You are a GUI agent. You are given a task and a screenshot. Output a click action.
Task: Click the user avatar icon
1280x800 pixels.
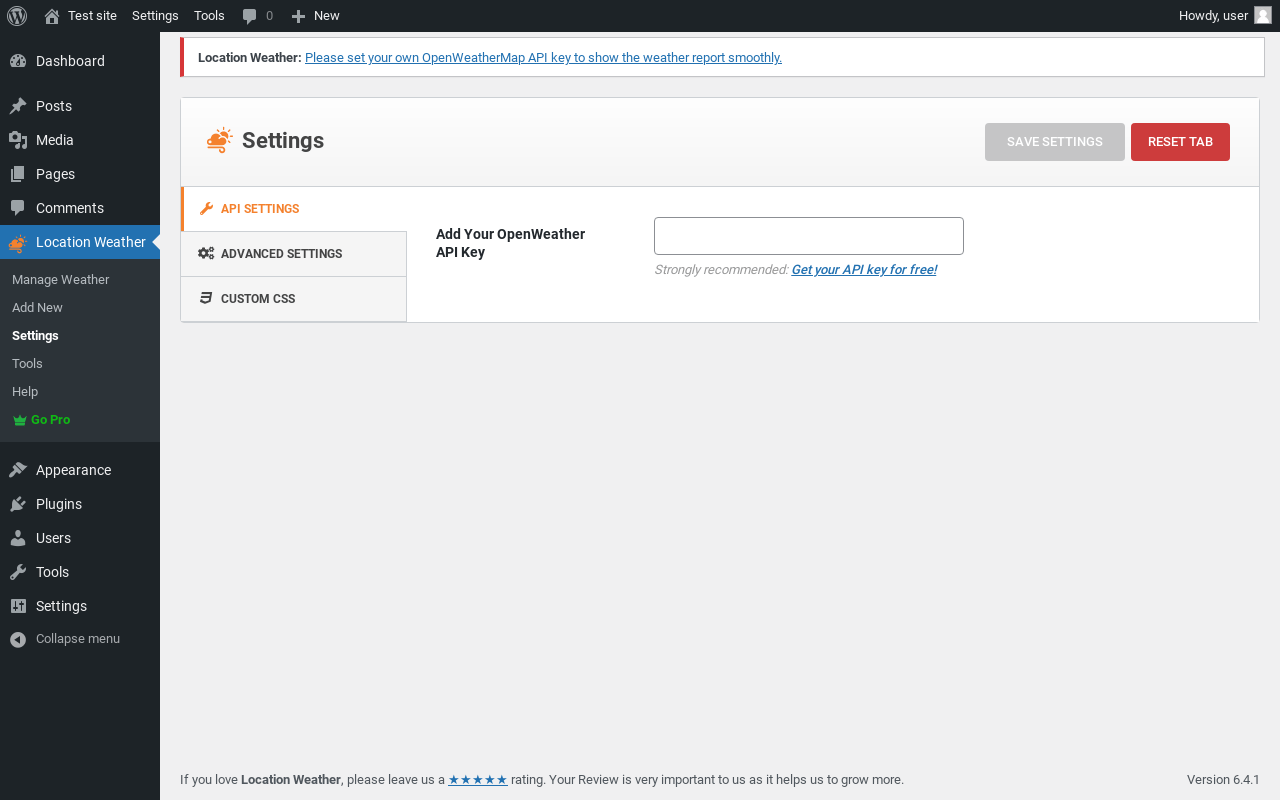[x=1263, y=15]
